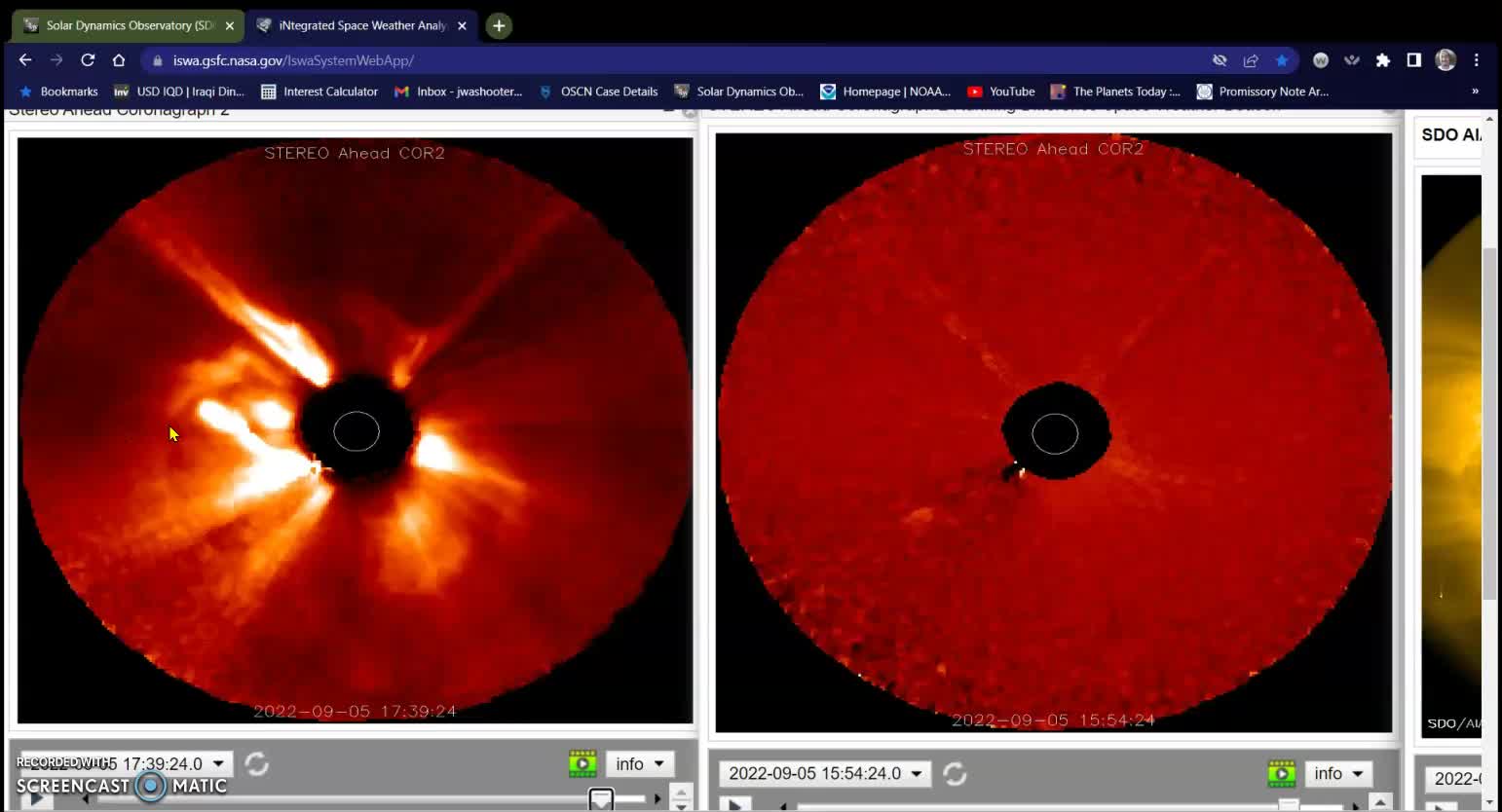
Task: Open the Extensions puzzle menu
Action: click(1383, 60)
